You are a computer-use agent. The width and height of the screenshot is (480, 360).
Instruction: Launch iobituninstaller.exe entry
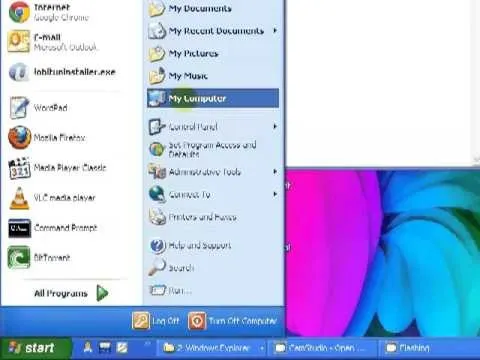pos(62,72)
